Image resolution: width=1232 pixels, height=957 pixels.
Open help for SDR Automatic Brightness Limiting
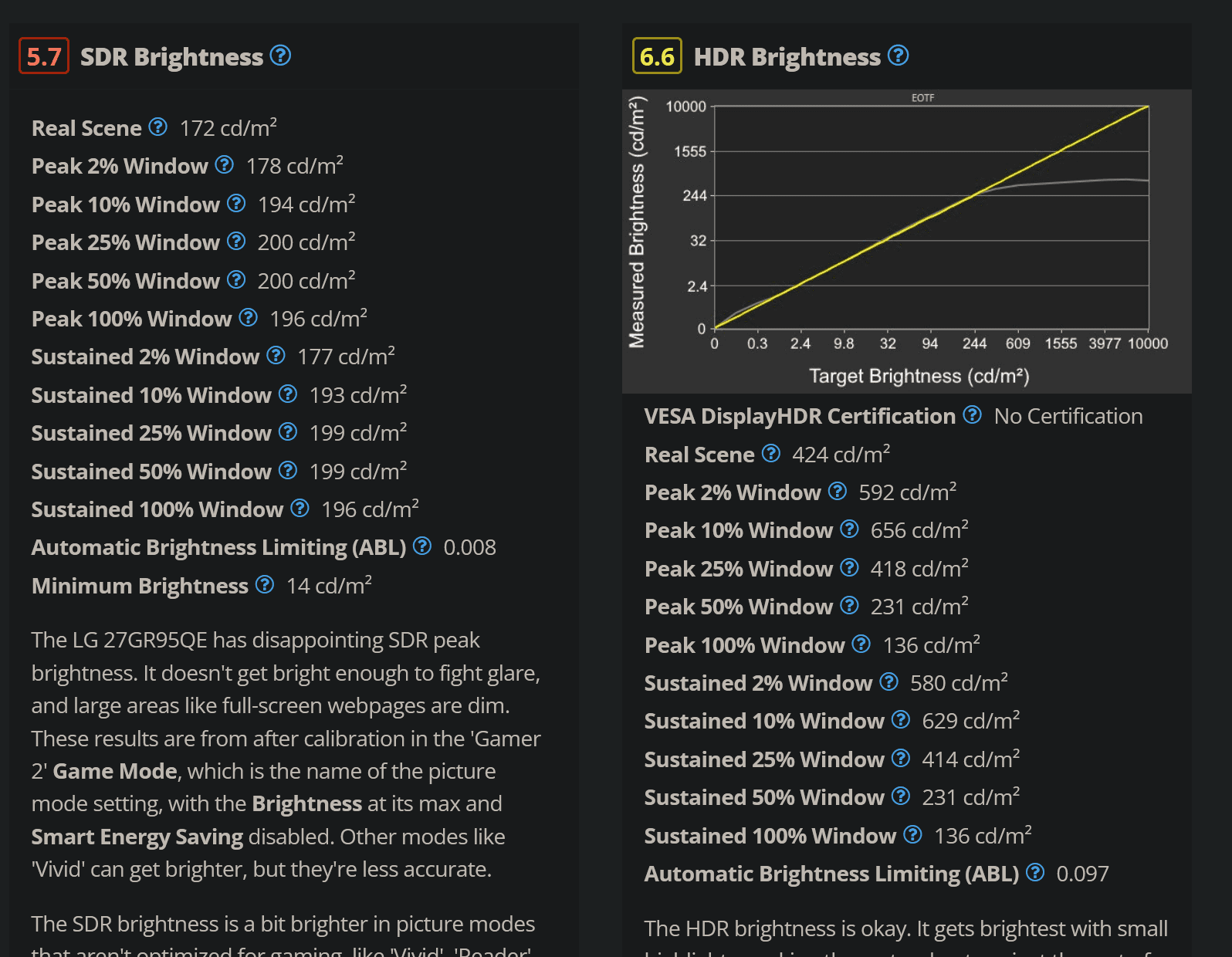[x=422, y=546]
